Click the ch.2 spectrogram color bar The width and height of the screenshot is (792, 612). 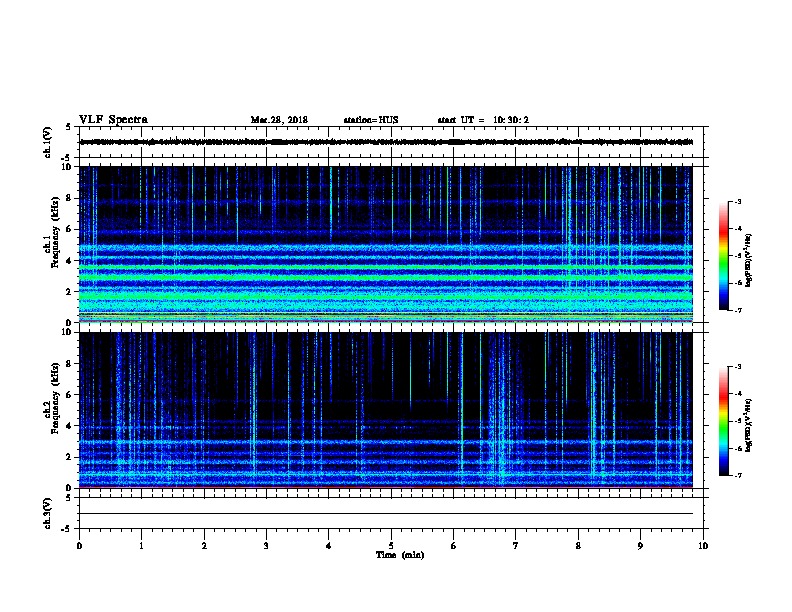[x=723, y=421]
